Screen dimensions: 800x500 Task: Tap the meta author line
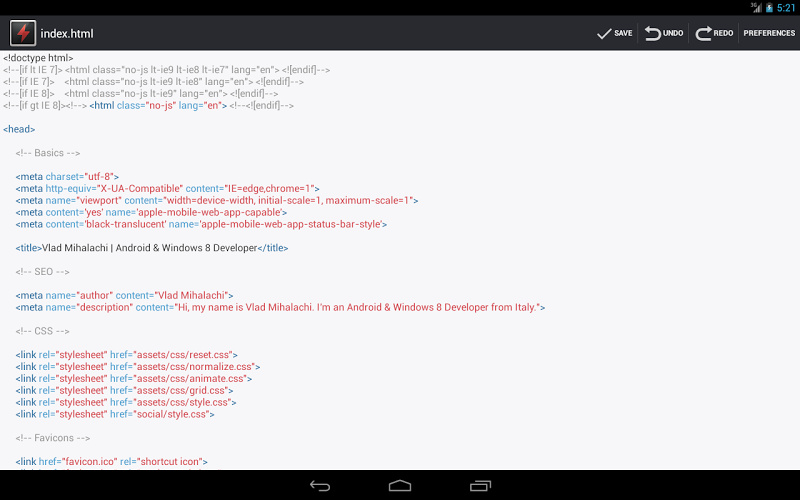click(124, 295)
